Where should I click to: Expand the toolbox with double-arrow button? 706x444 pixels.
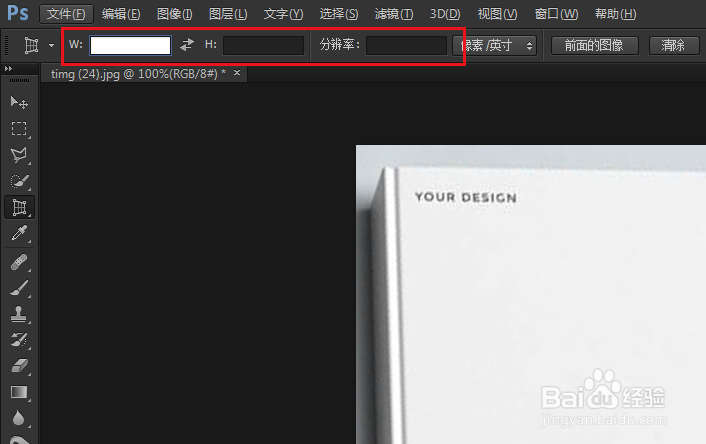8,68
